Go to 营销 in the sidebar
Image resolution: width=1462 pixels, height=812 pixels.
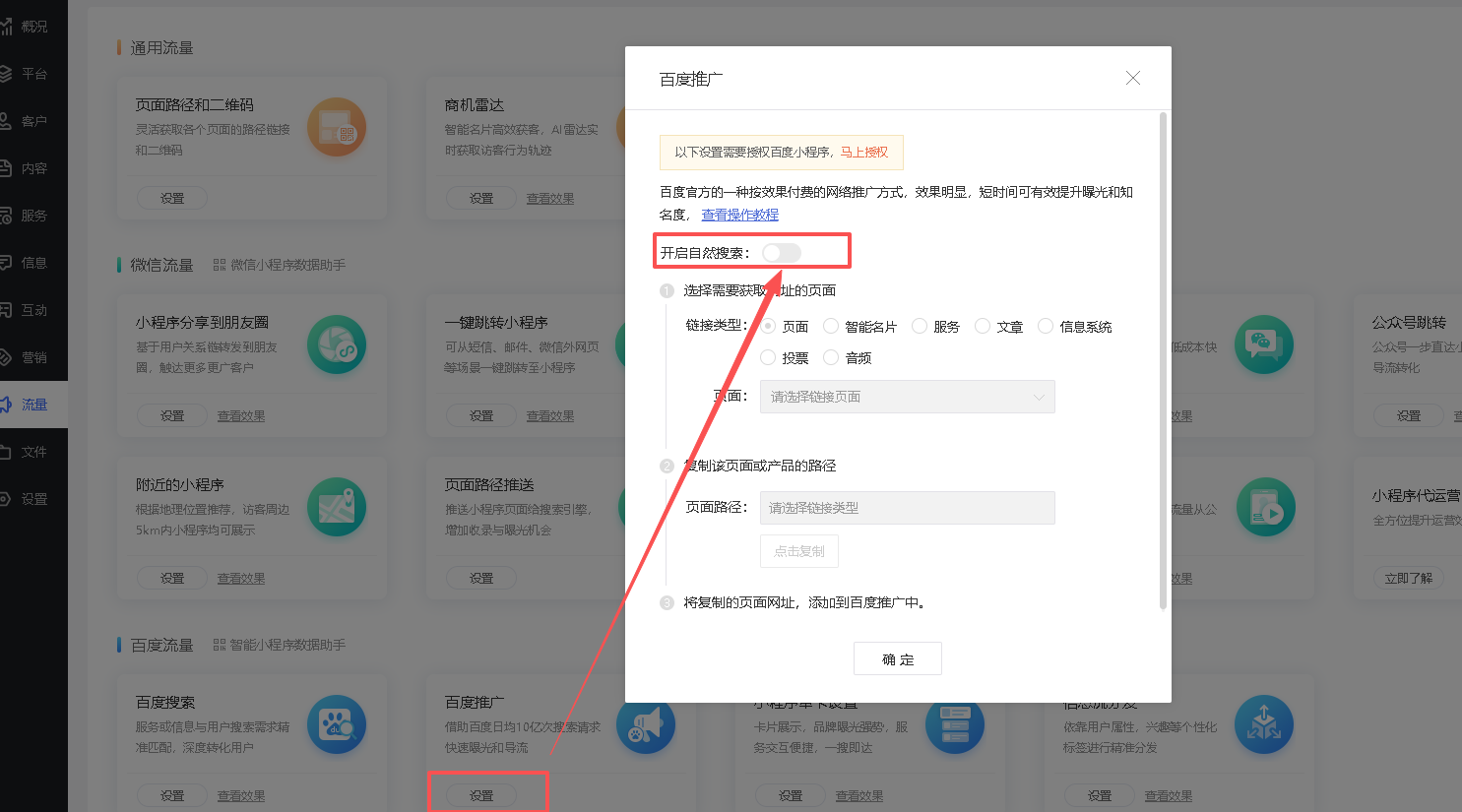coord(33,357)
